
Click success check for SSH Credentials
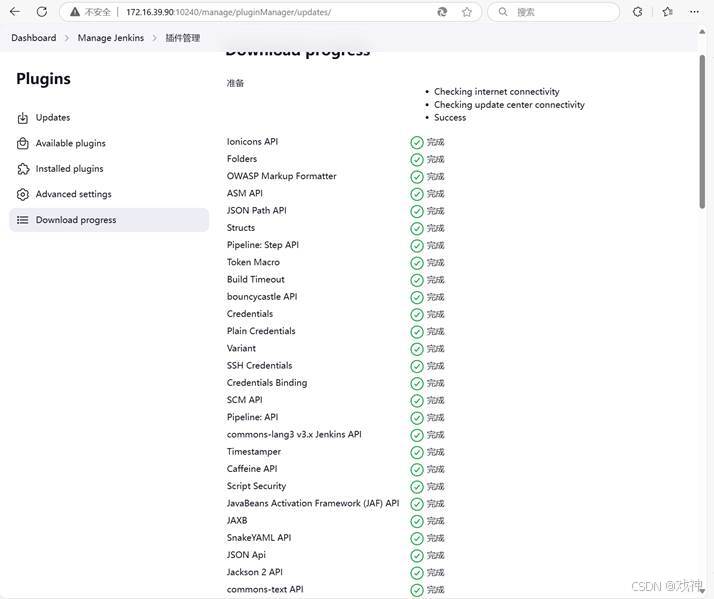point(417,366)
